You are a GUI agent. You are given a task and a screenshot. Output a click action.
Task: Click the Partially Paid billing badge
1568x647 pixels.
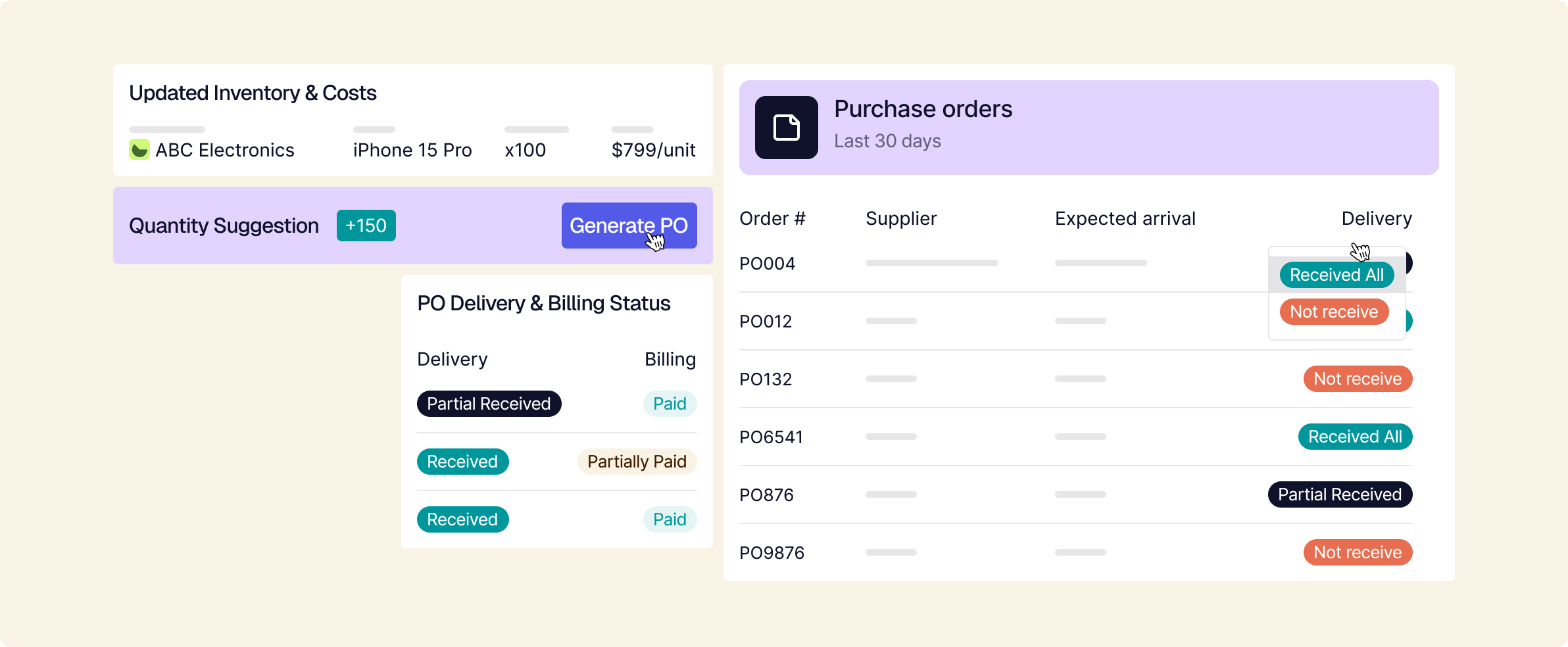636,462
